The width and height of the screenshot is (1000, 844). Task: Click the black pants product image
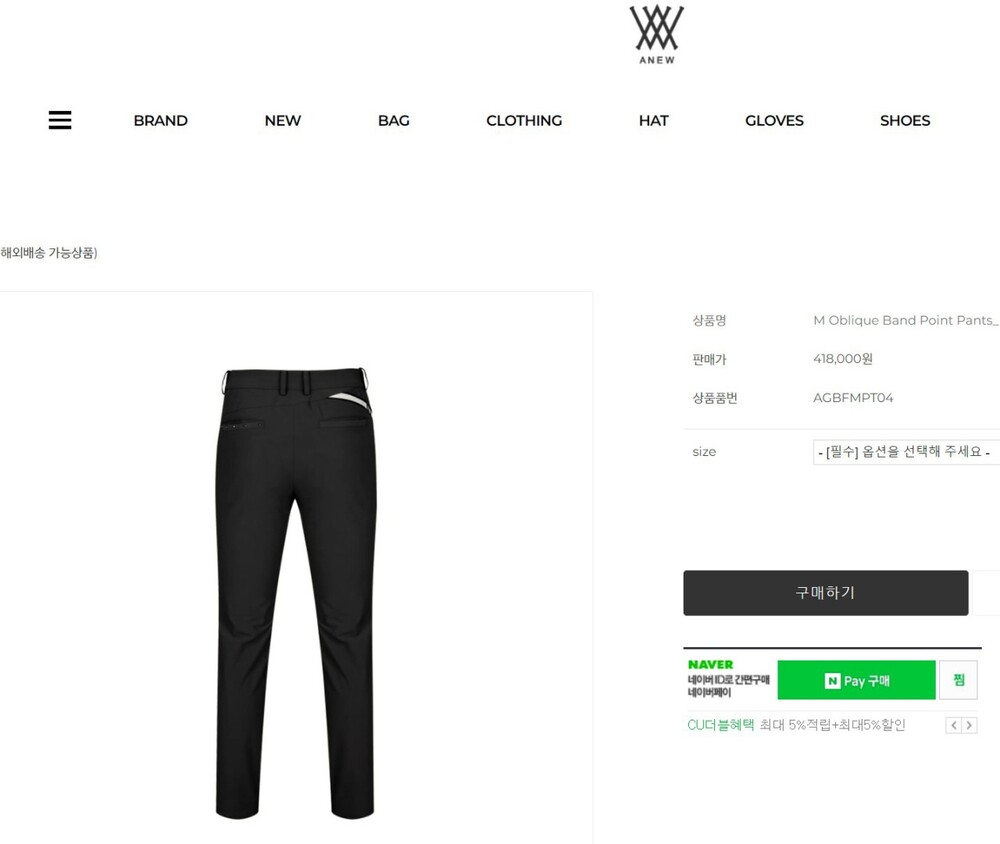pos(295,593)
